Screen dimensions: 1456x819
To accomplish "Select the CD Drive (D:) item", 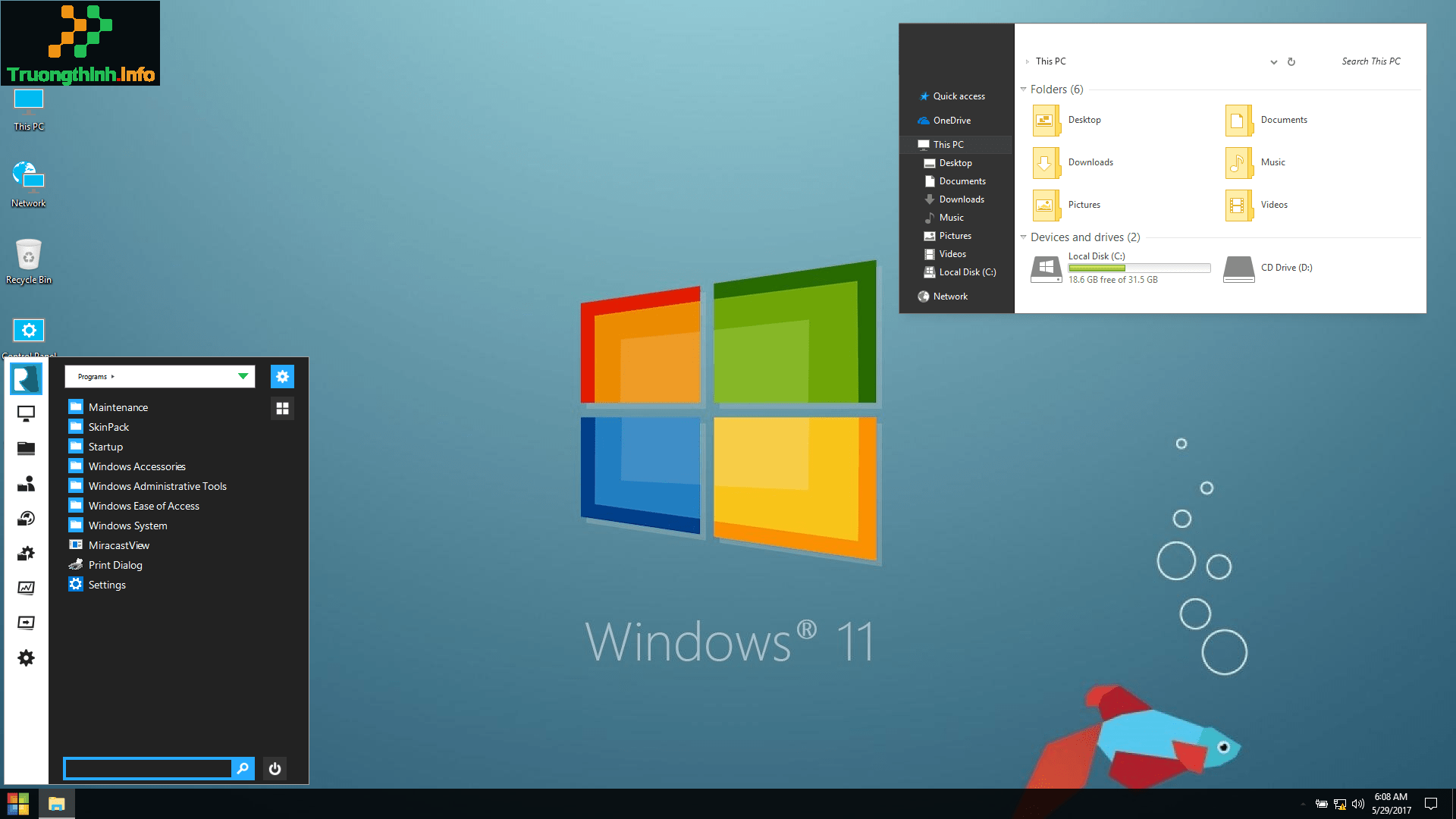I will [1268, 268].
